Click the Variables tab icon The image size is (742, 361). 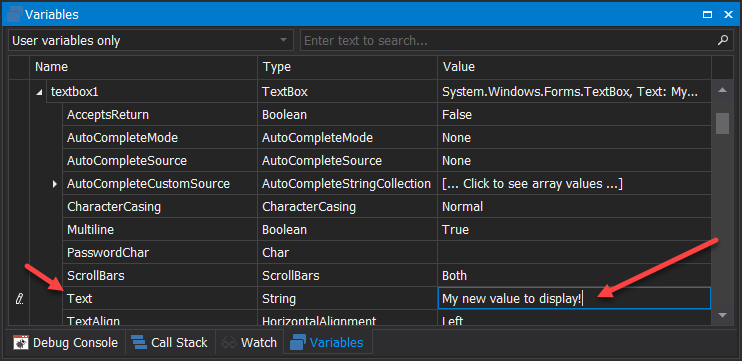pos(297,342)
